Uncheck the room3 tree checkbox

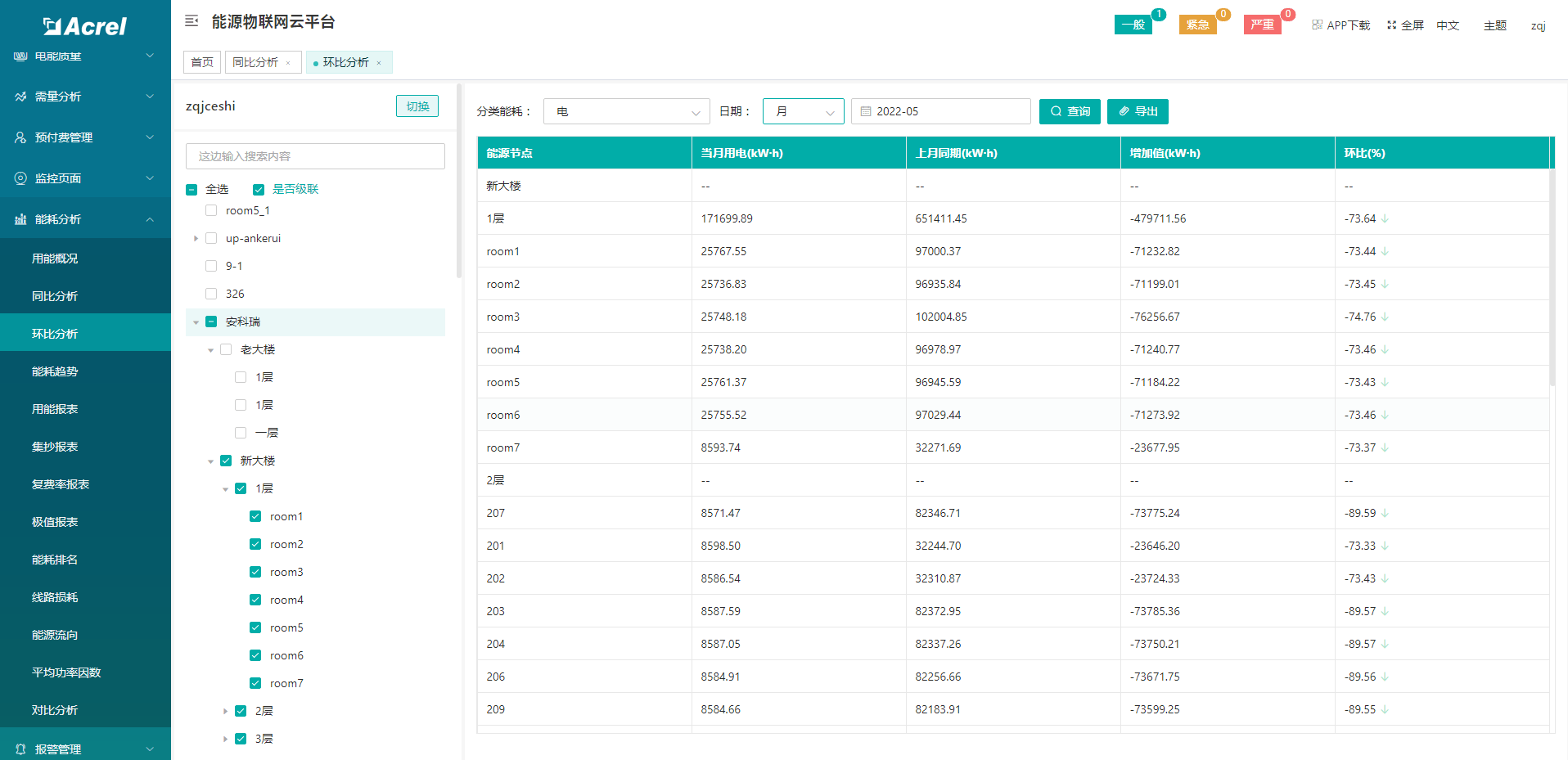255,572
